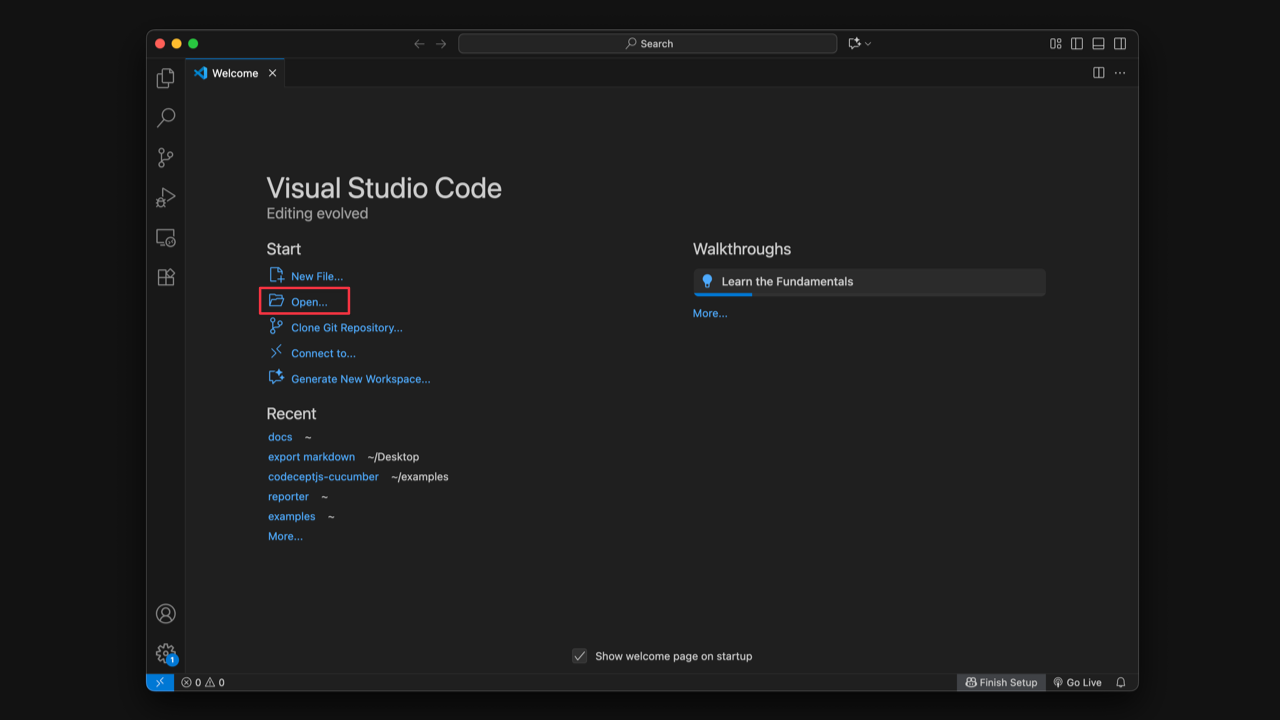Viewport: 1280px width, 720px height.
Task: Click the notifications bell in status bar
Action: (x=1121, y=683)
